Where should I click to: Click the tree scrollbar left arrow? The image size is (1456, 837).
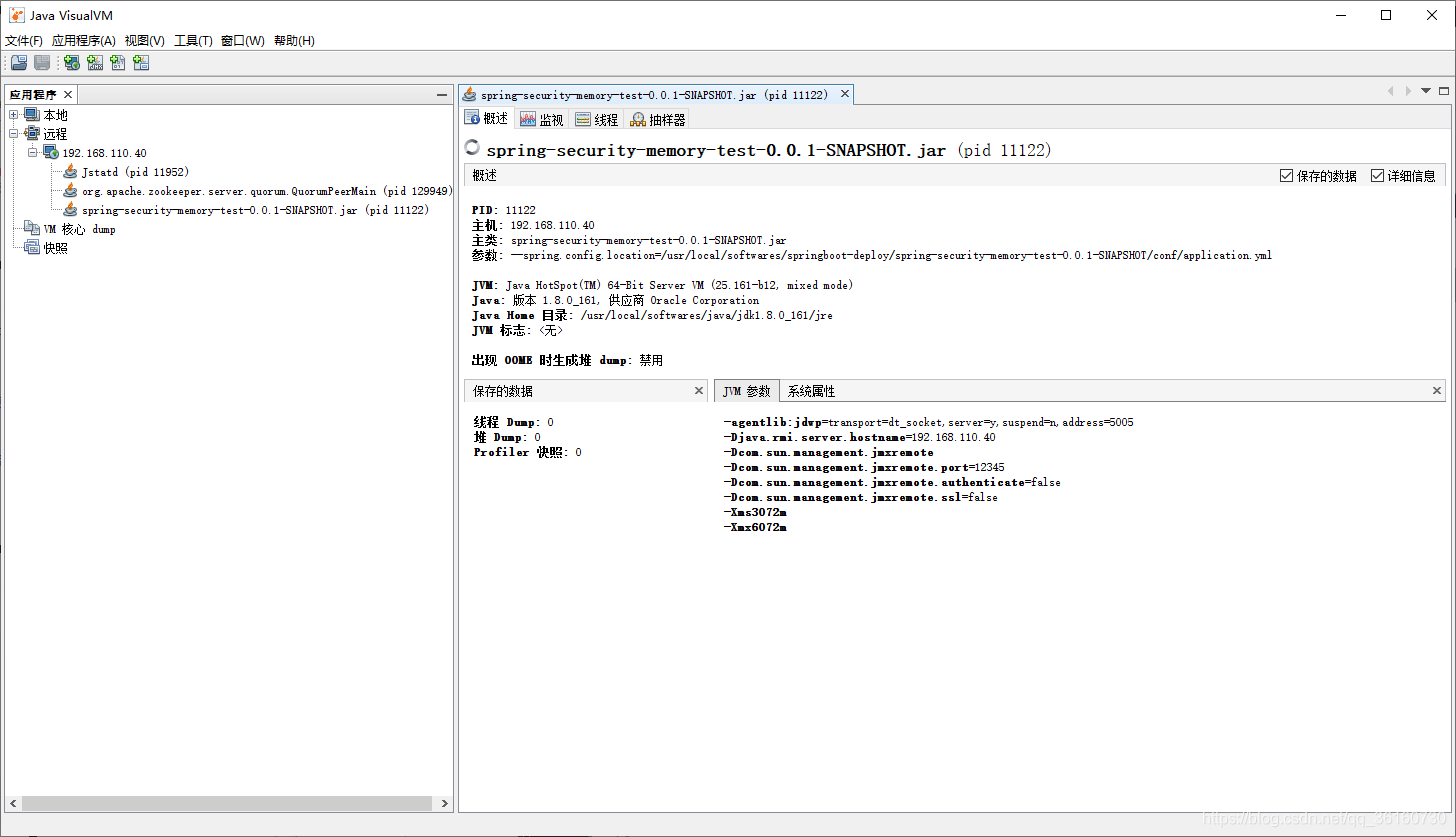(14, 804)
